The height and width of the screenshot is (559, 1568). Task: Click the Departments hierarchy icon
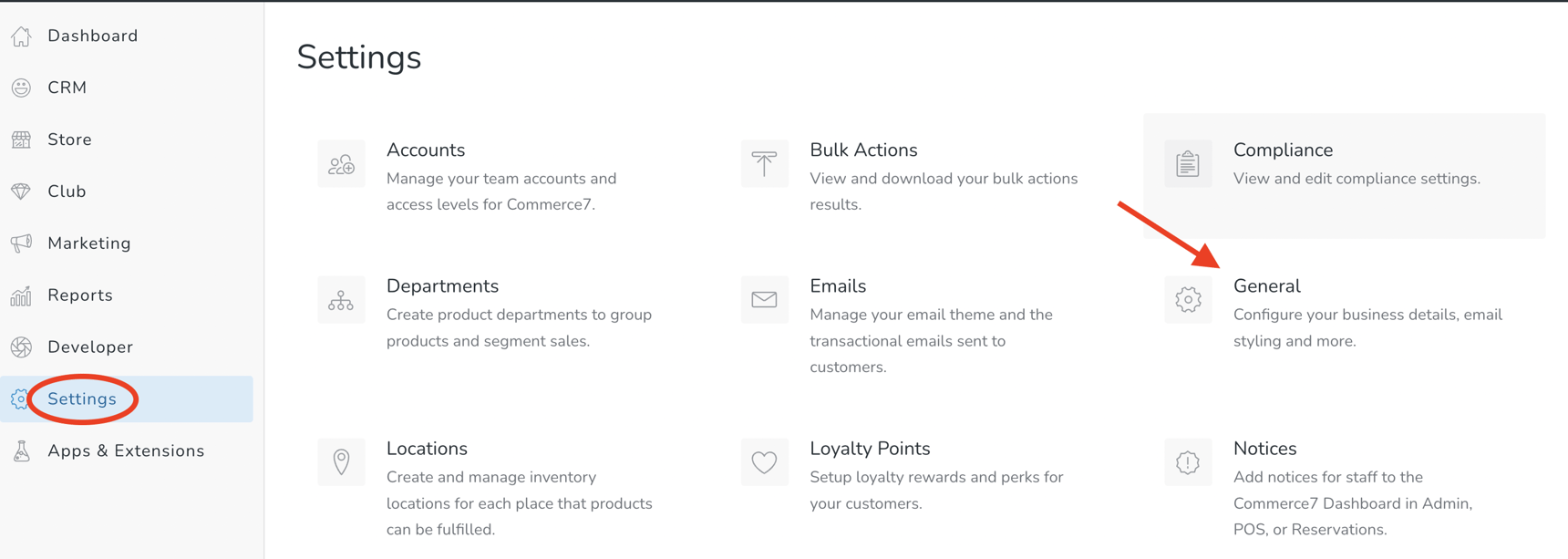pyautogui.click(x=341, y=300)
